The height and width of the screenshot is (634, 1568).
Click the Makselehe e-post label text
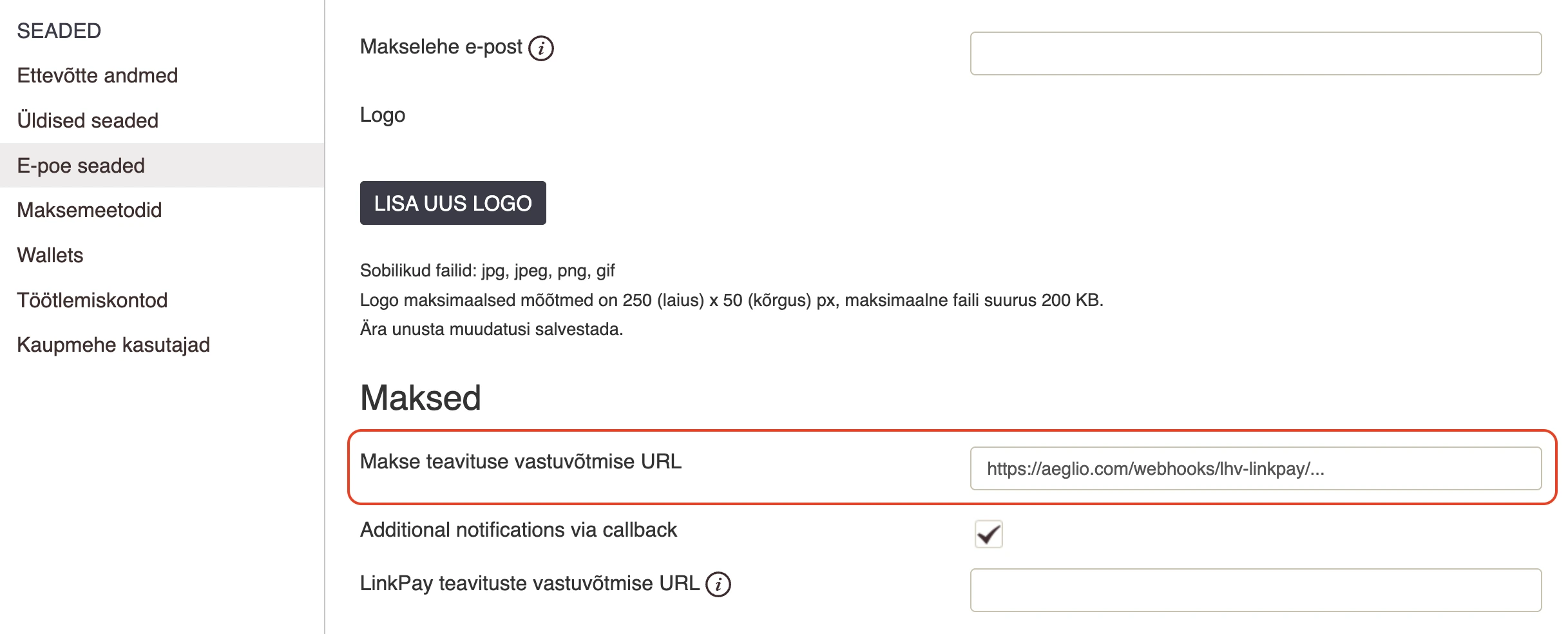441,47
